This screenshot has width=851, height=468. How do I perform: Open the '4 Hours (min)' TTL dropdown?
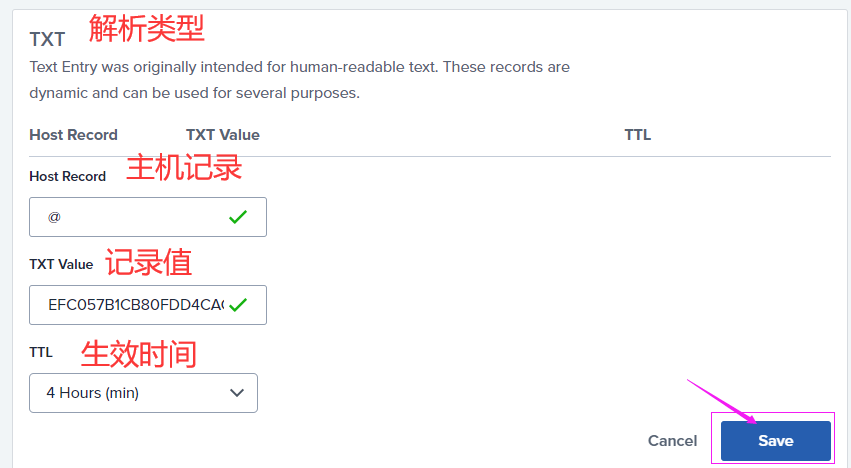[143, 393]
